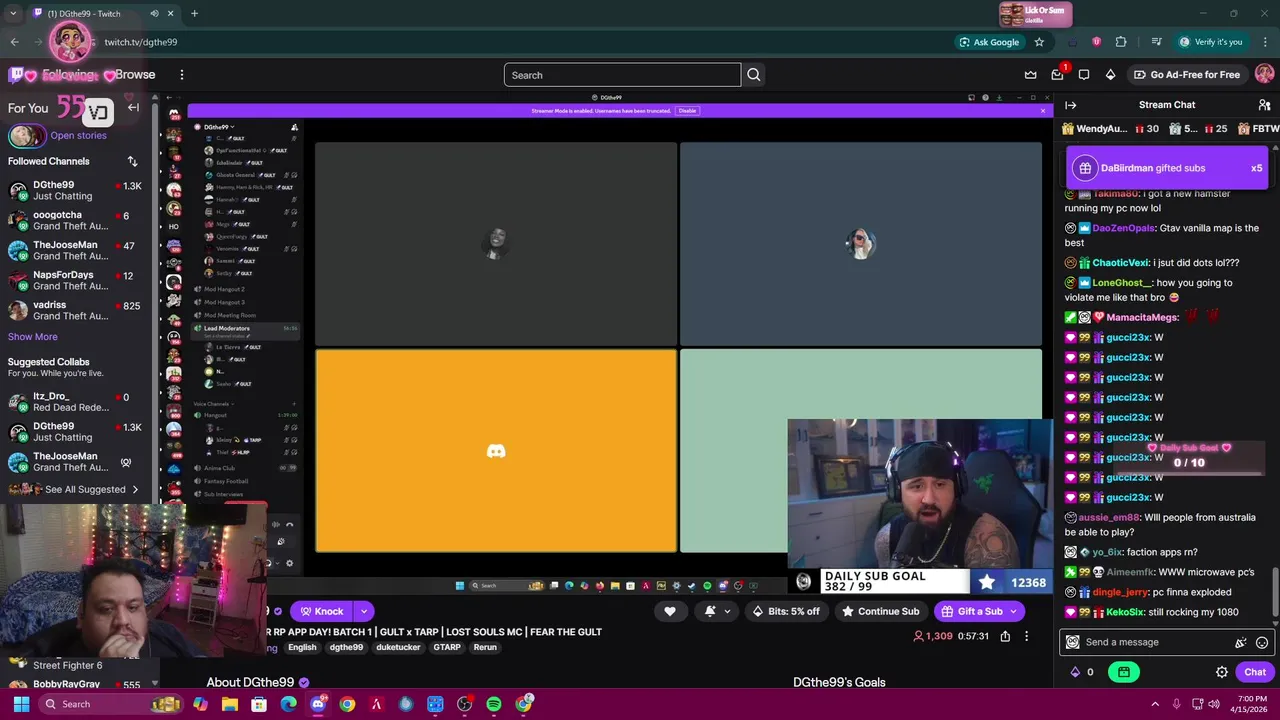Open Following tab
Image resolution: width=1280 pixels, height=720 pixels.
pos(69,75)
